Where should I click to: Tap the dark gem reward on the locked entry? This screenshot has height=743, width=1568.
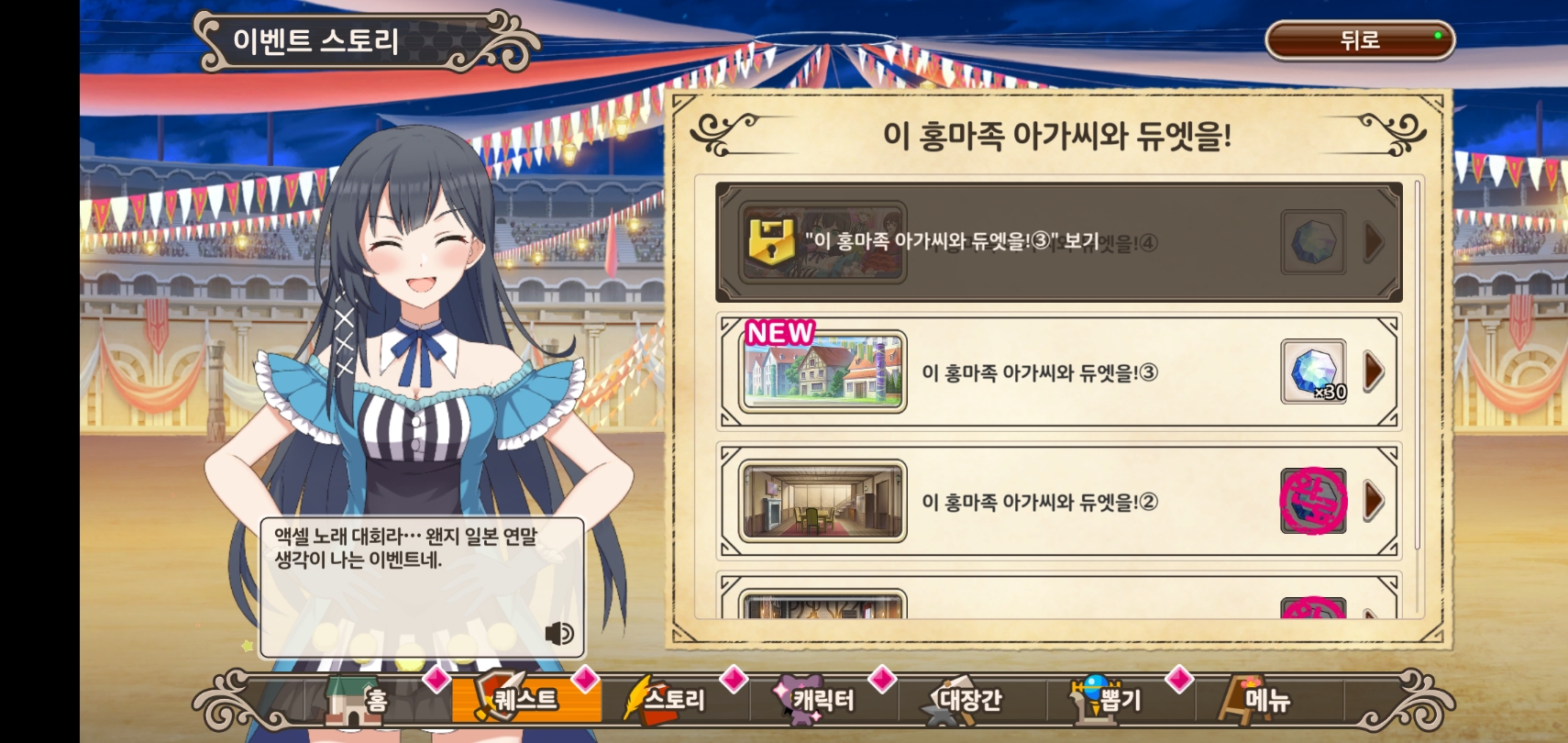[1313, 242]
